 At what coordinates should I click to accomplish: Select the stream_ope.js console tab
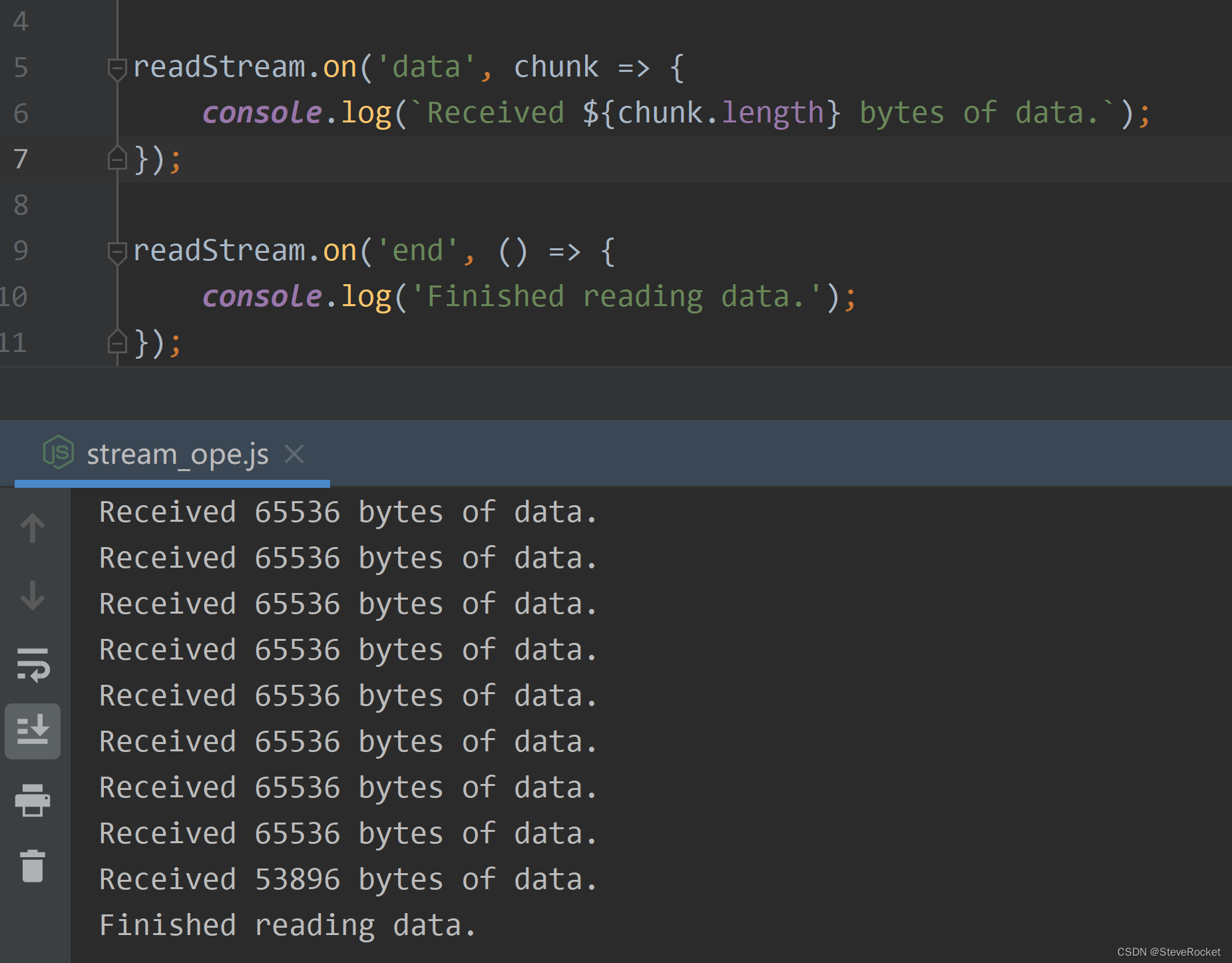coord(177,453)
